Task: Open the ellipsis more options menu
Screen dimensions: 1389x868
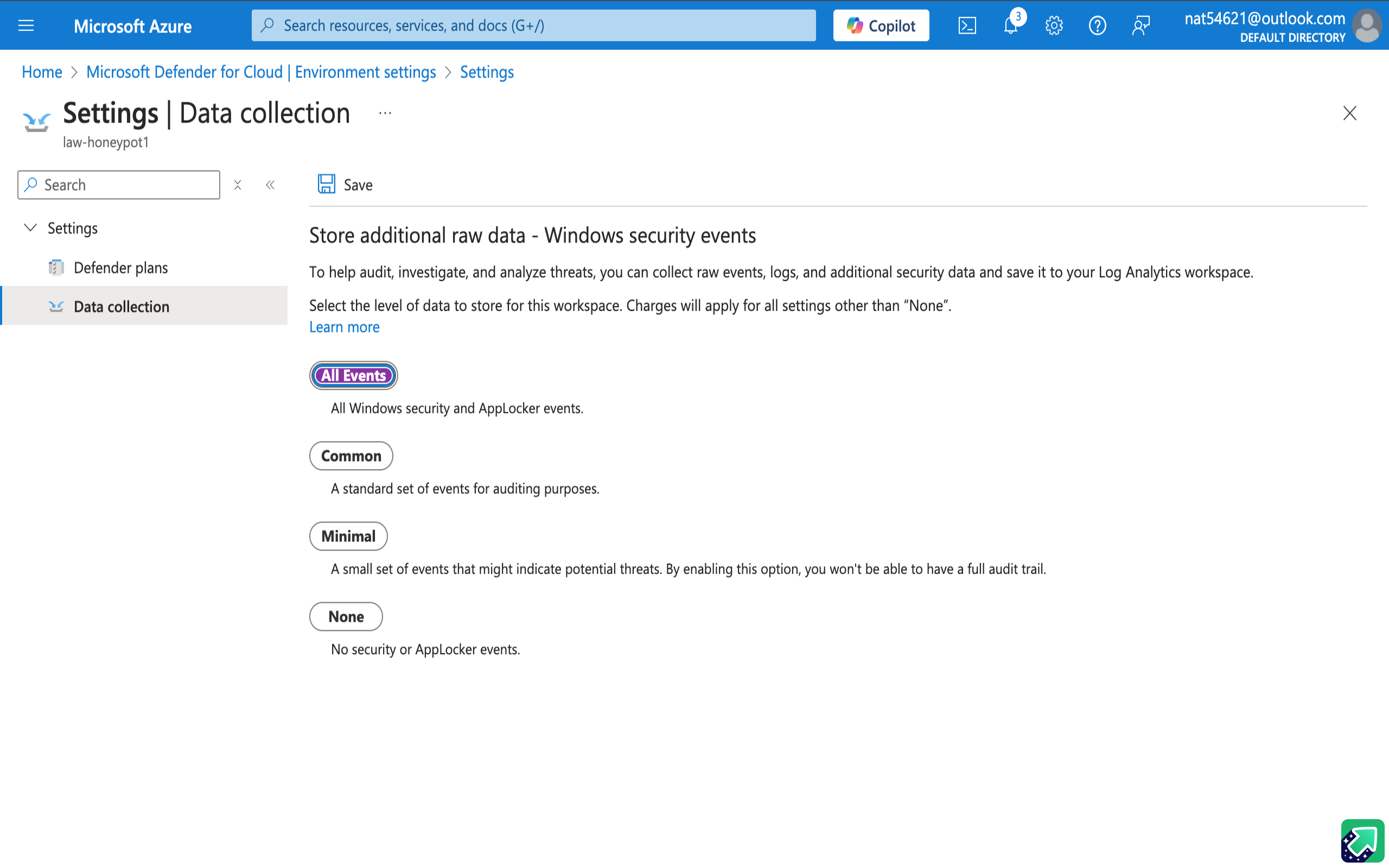Action: pos(385,113)
